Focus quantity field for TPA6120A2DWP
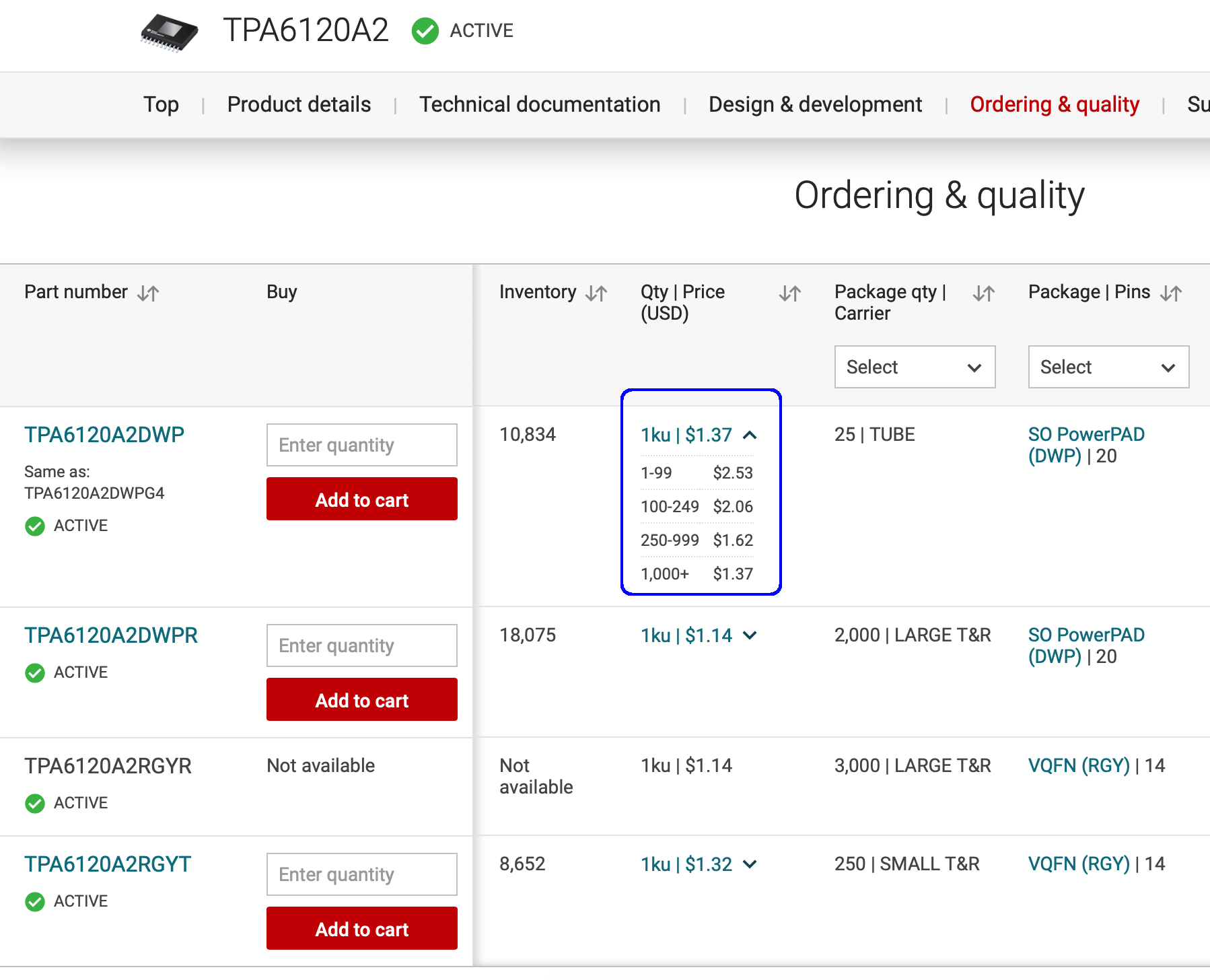This screenshot has height=980, width=1210. click(362, 445)
